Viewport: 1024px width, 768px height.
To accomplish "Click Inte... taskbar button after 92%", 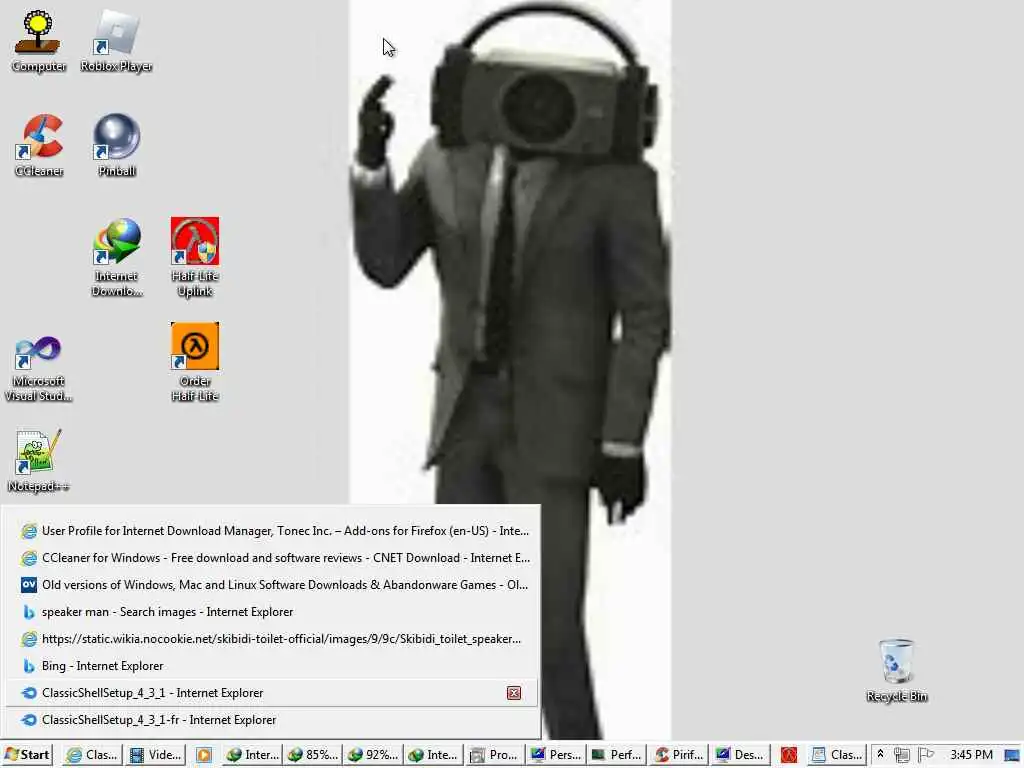I will [433, 755].
